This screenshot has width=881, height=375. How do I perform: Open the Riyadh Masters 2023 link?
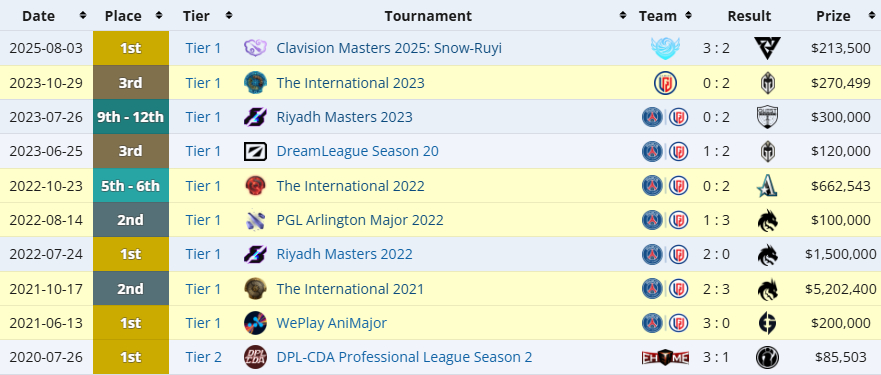coord(344,117)
